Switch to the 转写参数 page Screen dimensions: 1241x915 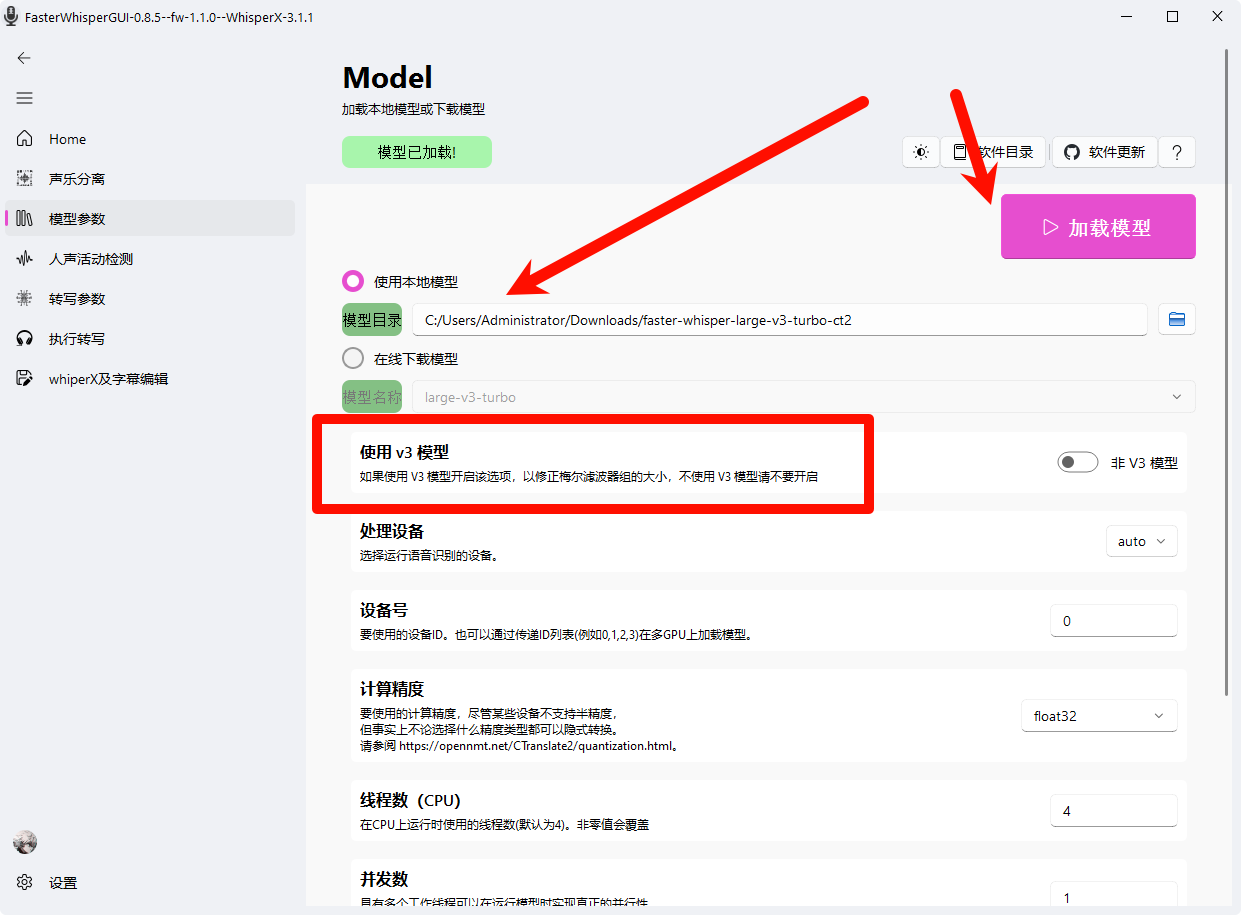point(75,298)
